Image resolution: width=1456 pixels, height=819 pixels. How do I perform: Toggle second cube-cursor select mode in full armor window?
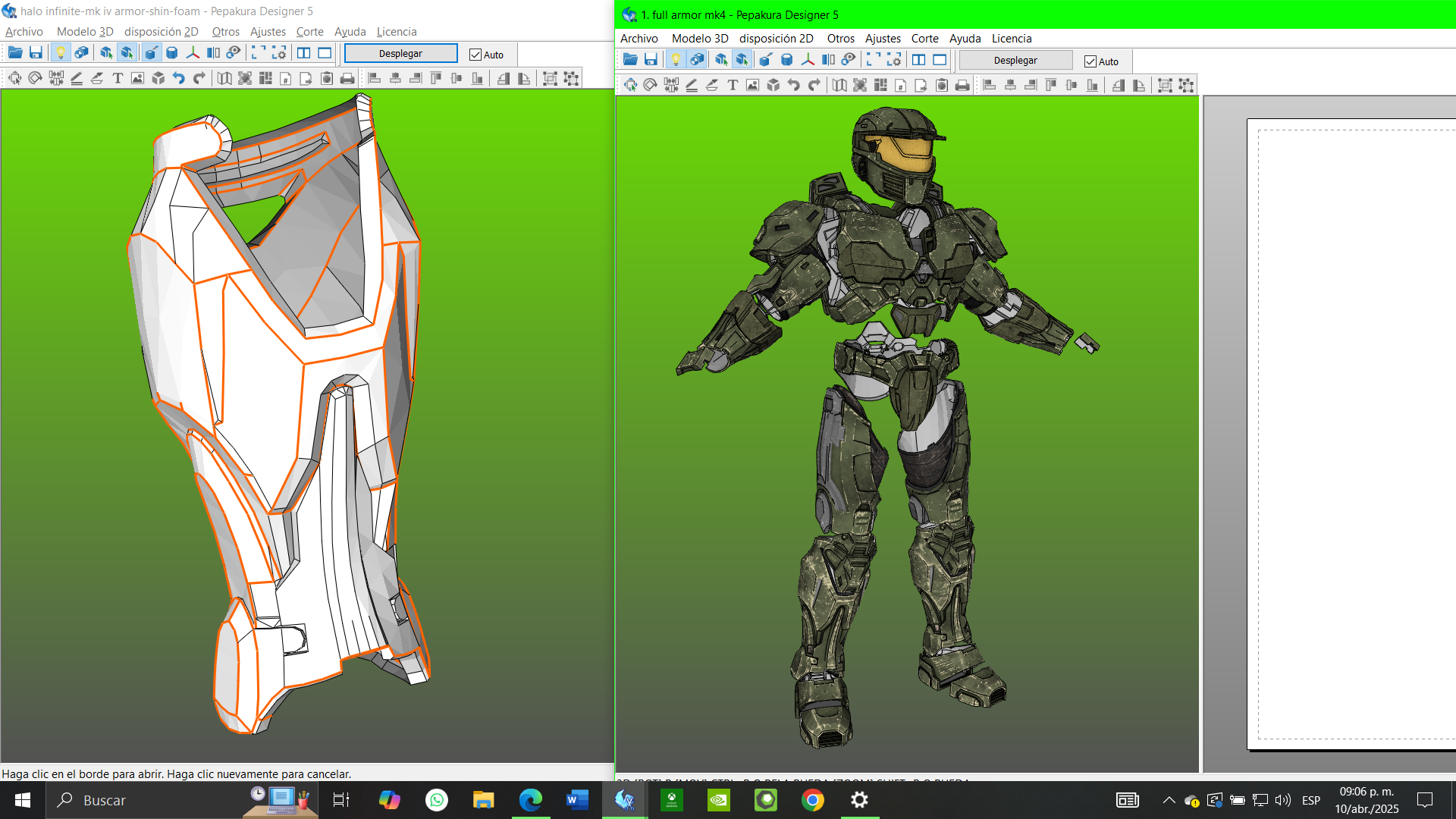pos(742,60)
